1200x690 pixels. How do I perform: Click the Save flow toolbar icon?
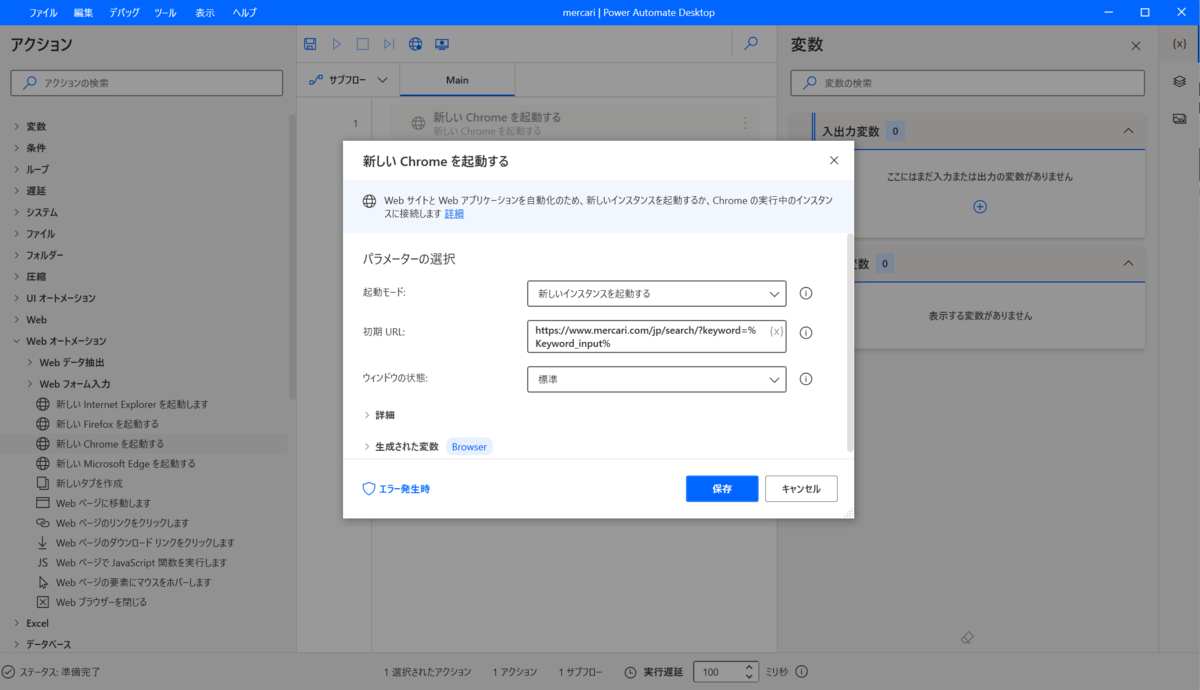click(310, 44)
